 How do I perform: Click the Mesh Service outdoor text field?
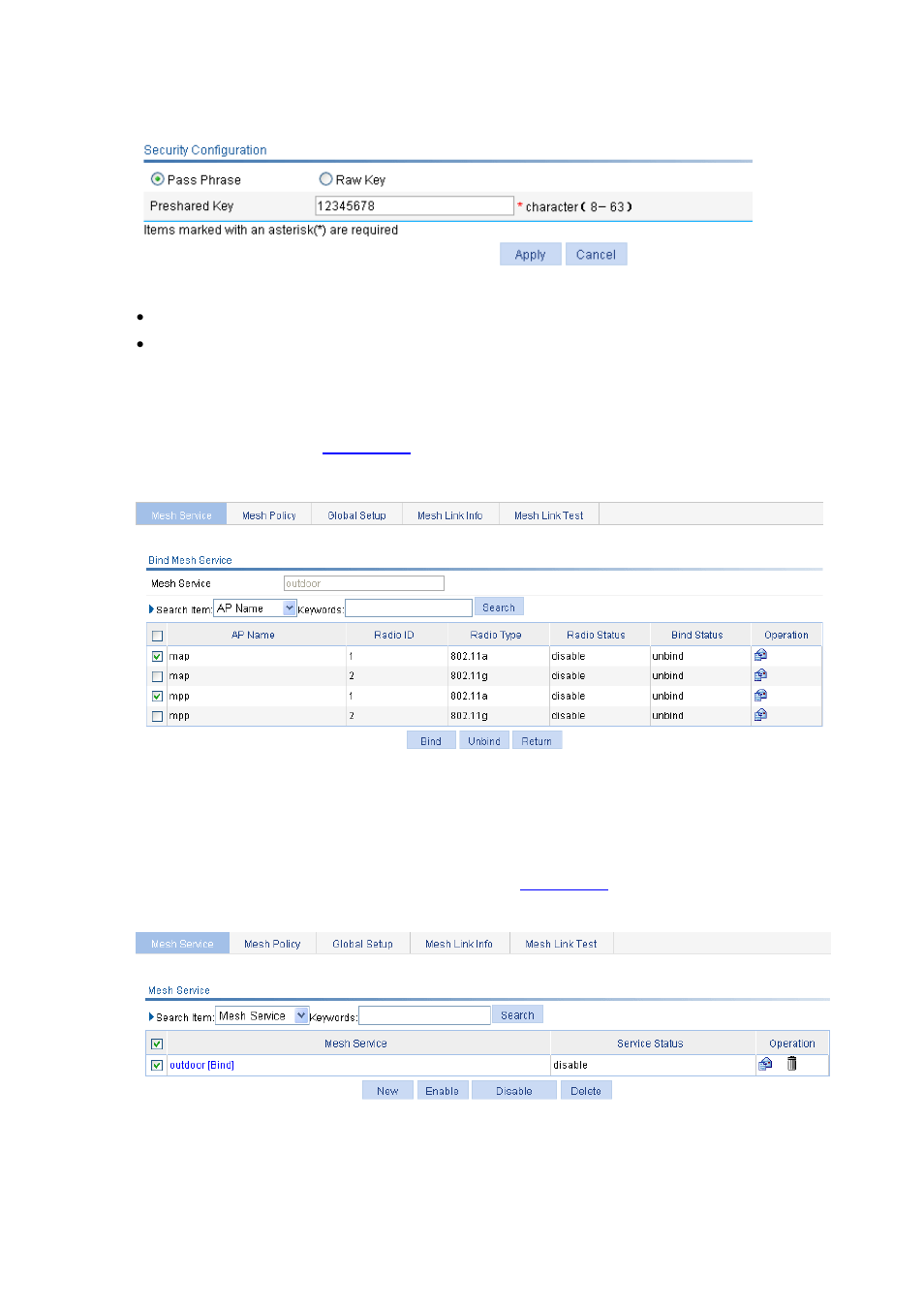click(363, 583)
